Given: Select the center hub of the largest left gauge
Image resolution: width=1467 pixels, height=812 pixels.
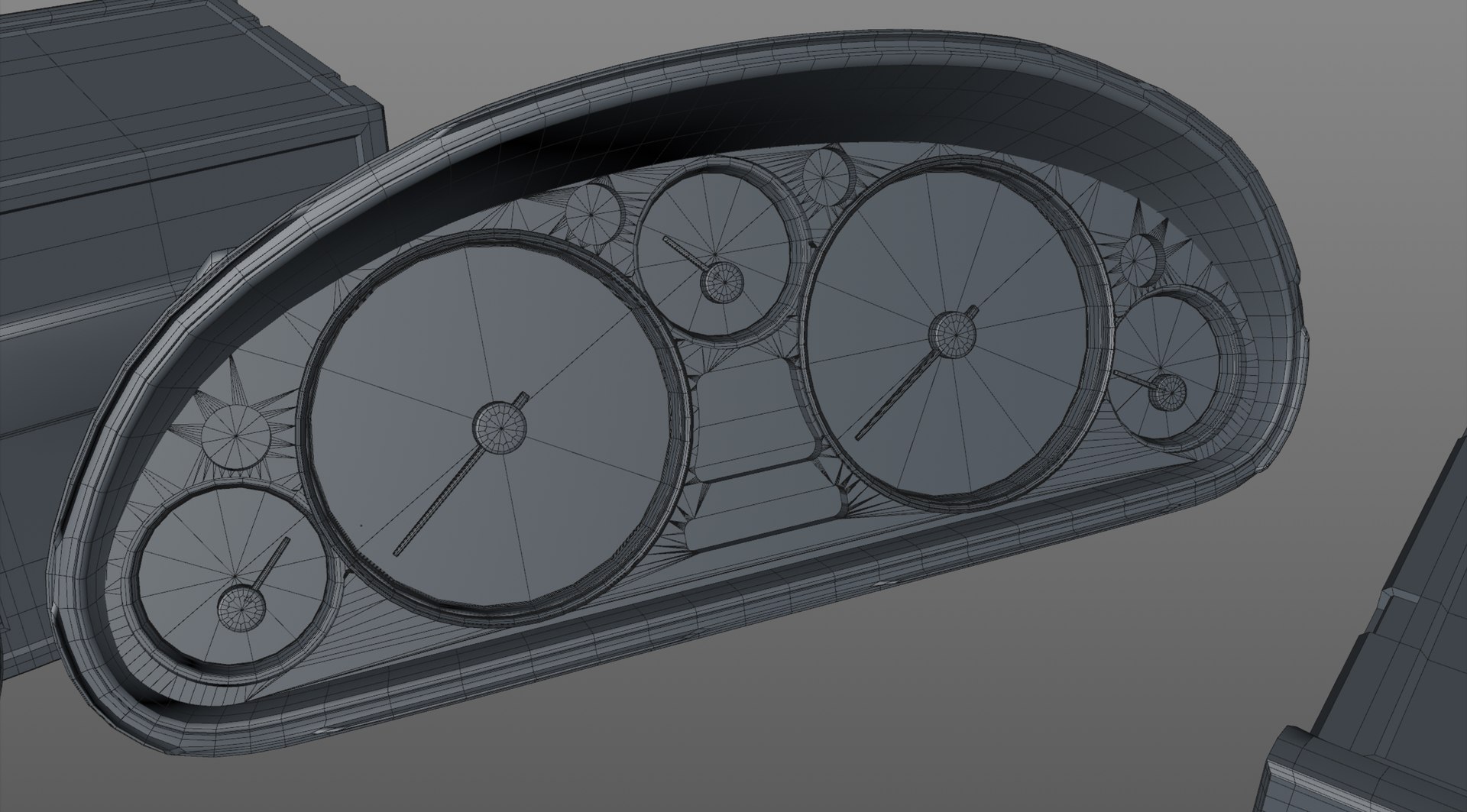Looking at the screenshot, I should pos(500,426).
